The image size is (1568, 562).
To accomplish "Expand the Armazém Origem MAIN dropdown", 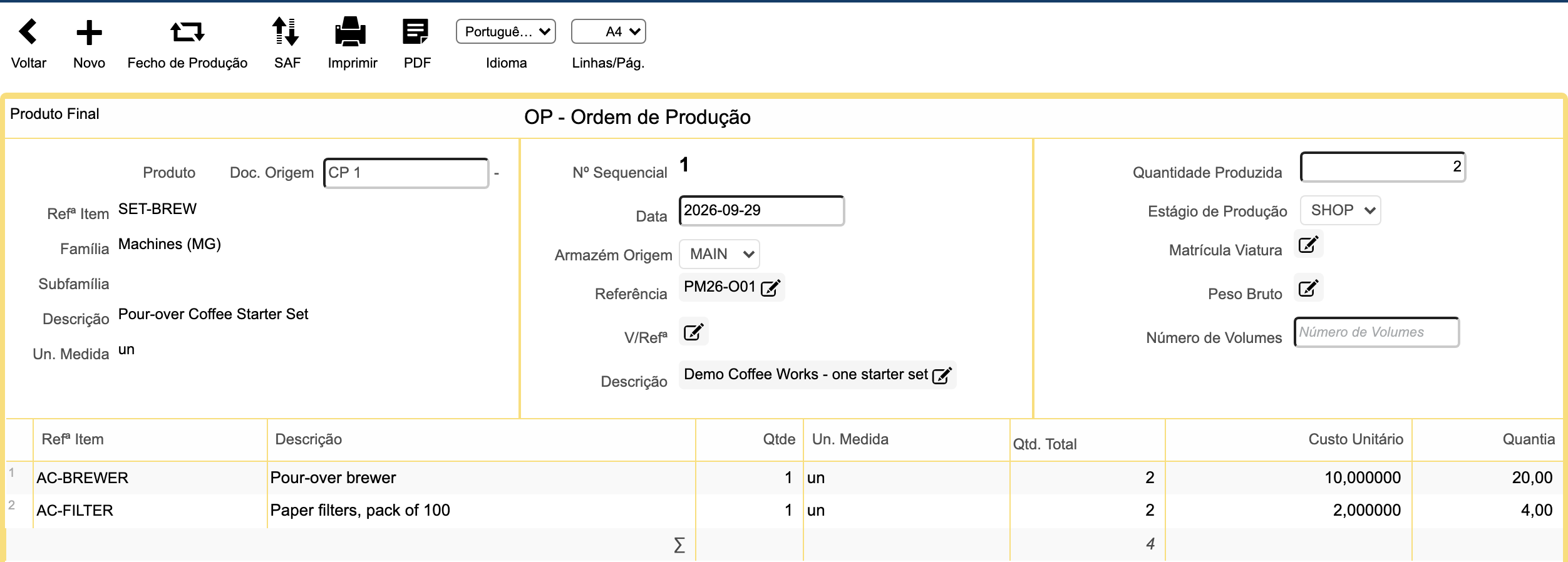I will [x=720, y=254].
